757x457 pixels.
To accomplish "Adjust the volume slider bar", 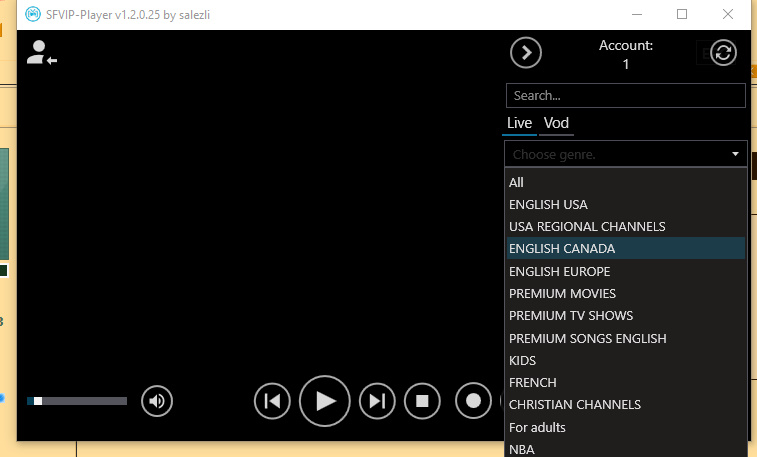I will pos(77,401).
